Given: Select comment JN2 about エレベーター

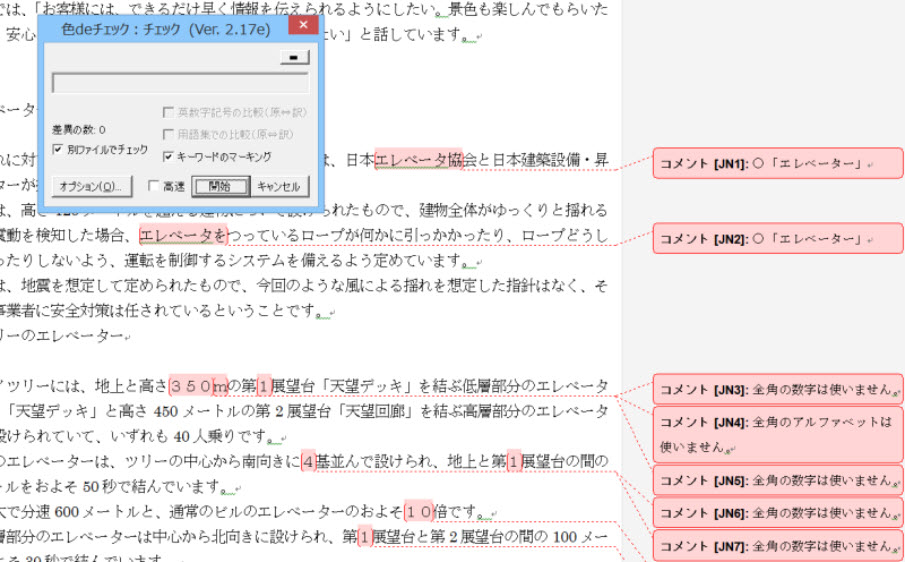Looking at the screenshot, I should coord(777,239).
